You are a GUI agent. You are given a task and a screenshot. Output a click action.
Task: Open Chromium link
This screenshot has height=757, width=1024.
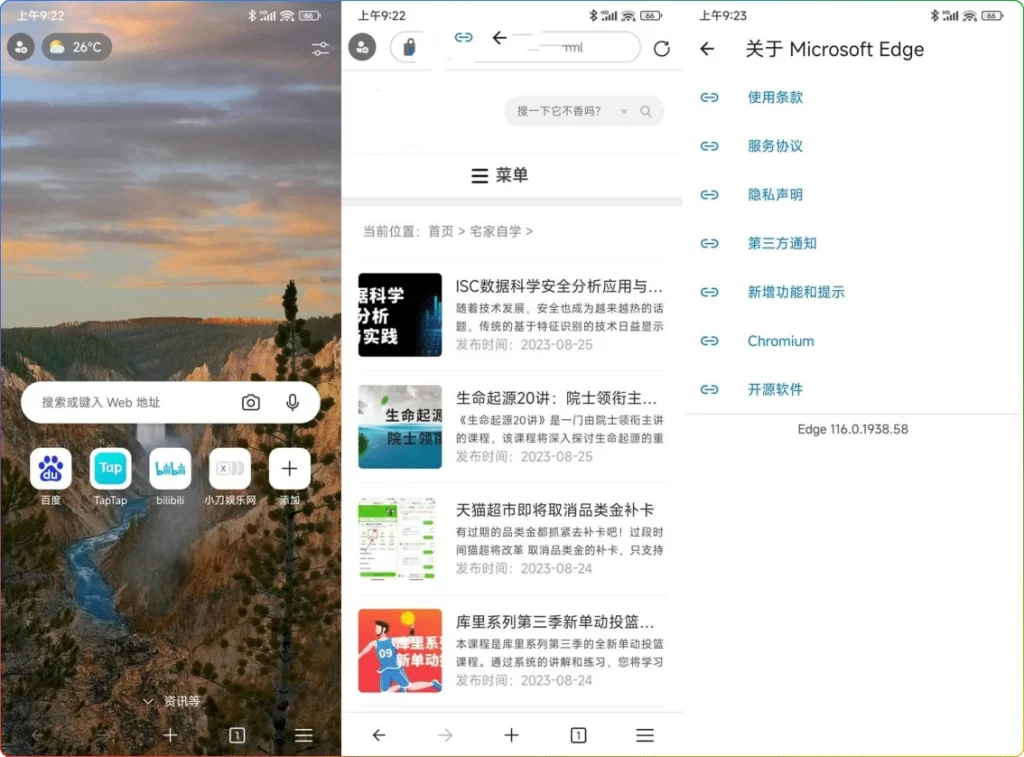click(781, 341)
